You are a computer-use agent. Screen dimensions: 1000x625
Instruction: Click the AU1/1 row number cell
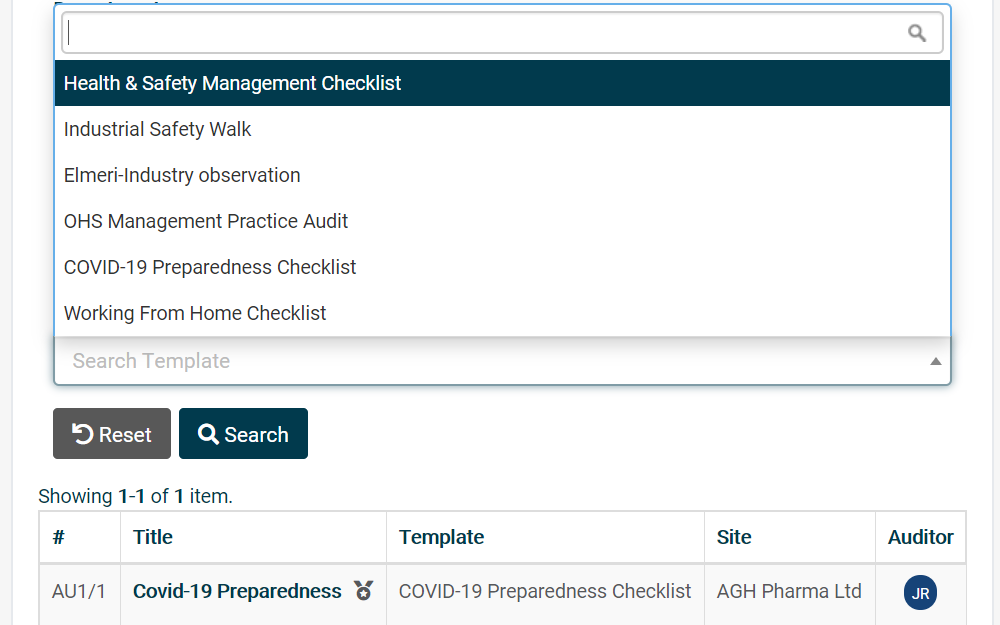click(79, 591)
